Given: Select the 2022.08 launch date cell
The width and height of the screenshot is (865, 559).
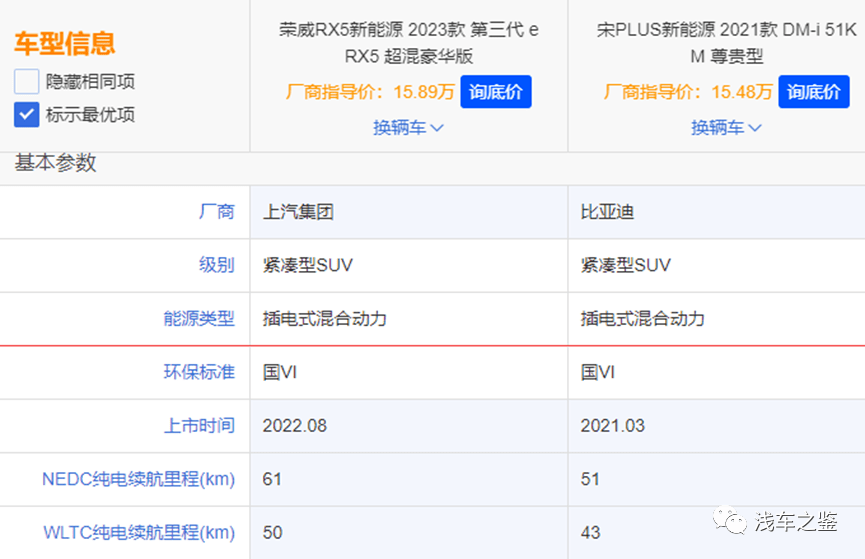Looking at the screenshot, I should click(x=409, y=426).
